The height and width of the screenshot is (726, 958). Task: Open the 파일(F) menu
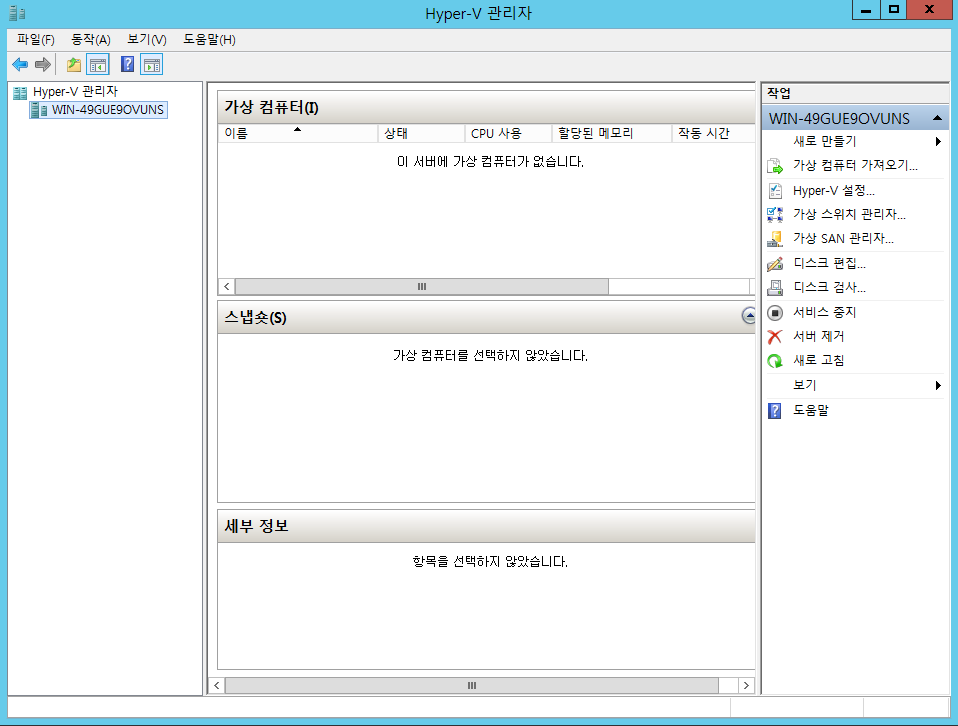pos(35,40)
